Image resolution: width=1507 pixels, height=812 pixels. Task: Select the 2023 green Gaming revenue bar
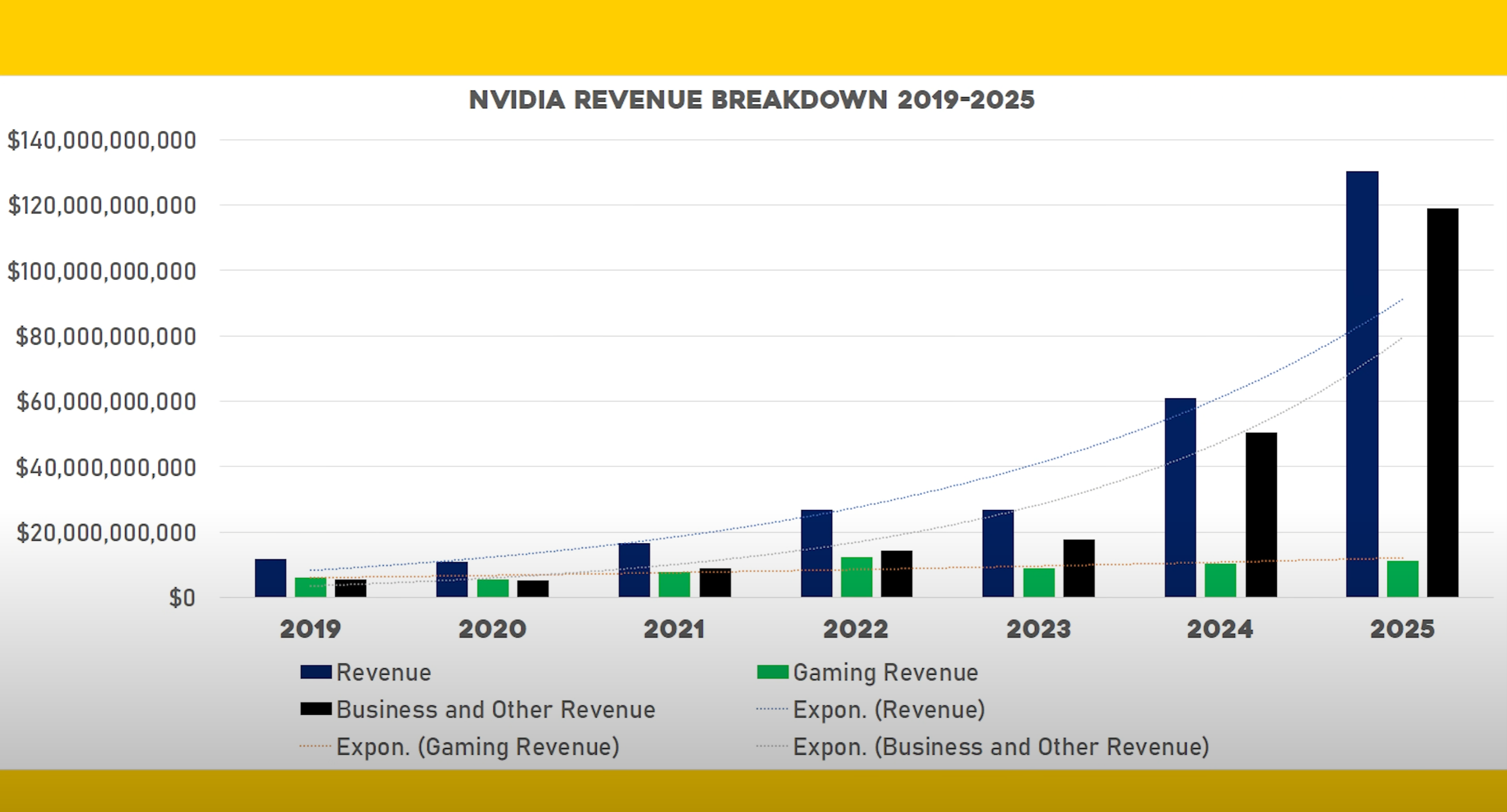click(x=1039, y=582)
